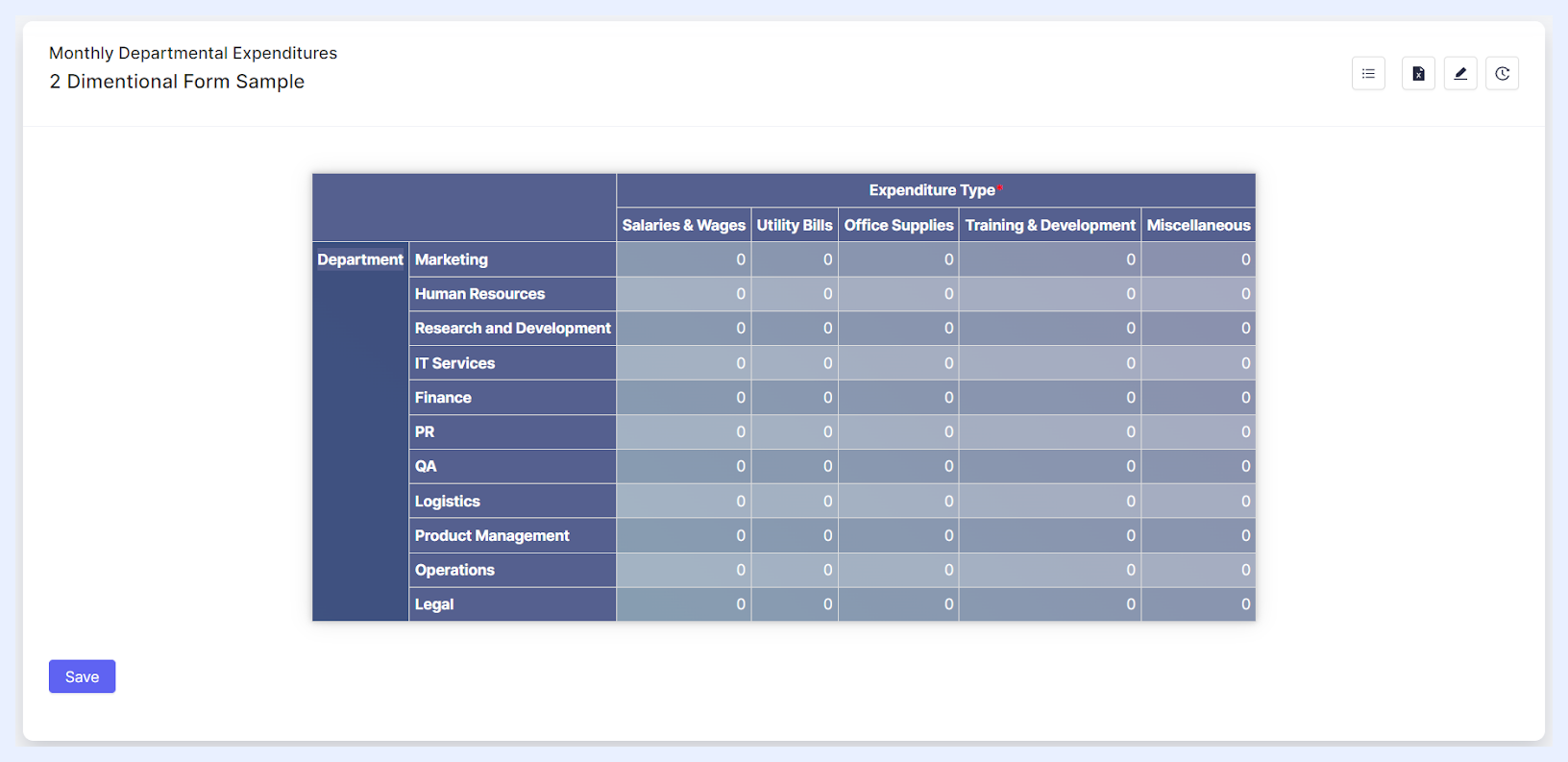Select the Research and Development row label

pos(512,329)
